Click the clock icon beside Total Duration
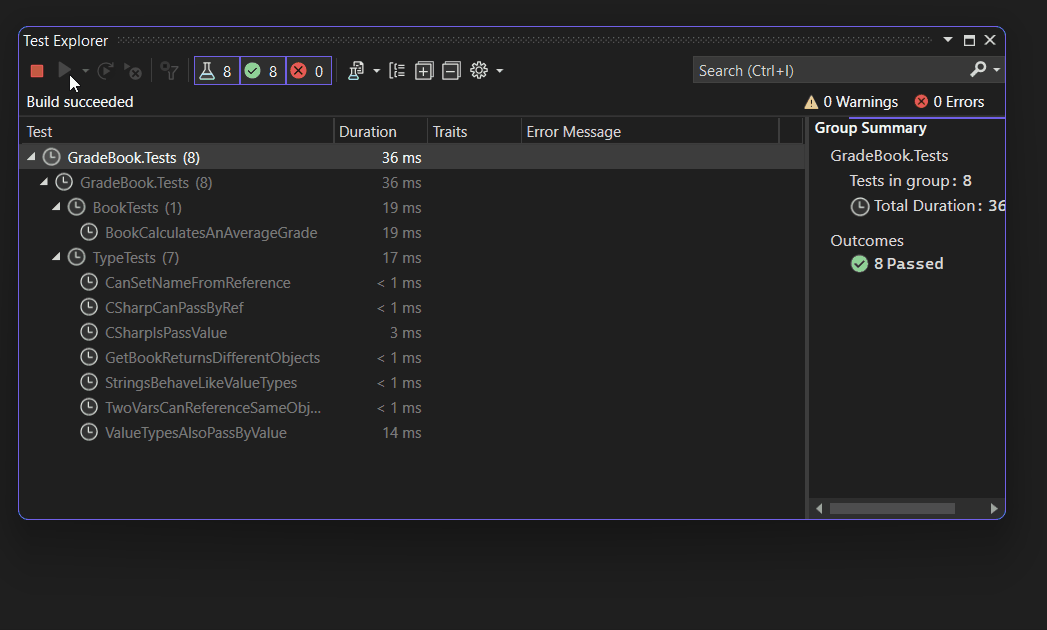Viewport: 1047px width, 630px height. 859,206
